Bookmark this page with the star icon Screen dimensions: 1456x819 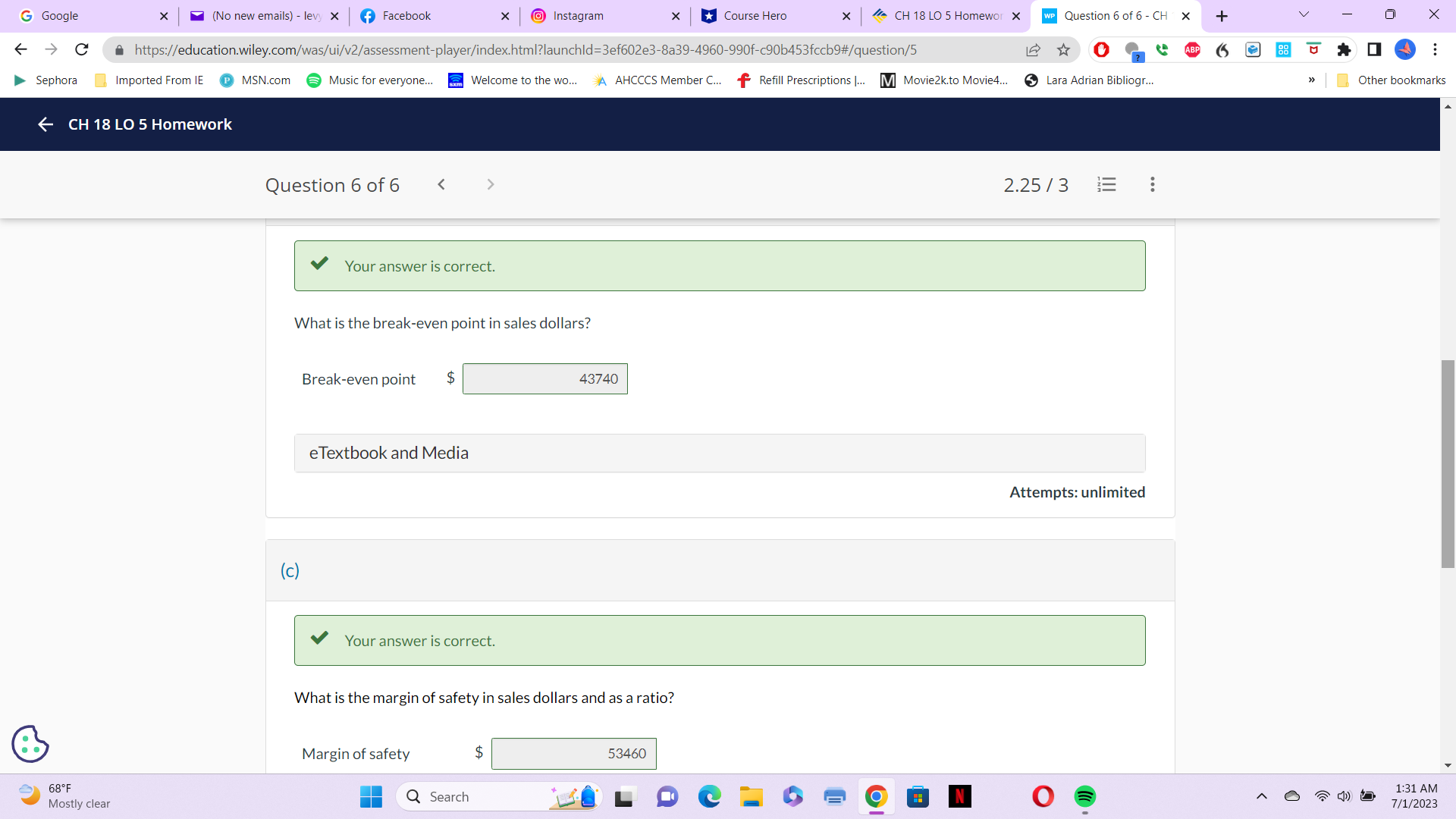(x=1063, y=50)
